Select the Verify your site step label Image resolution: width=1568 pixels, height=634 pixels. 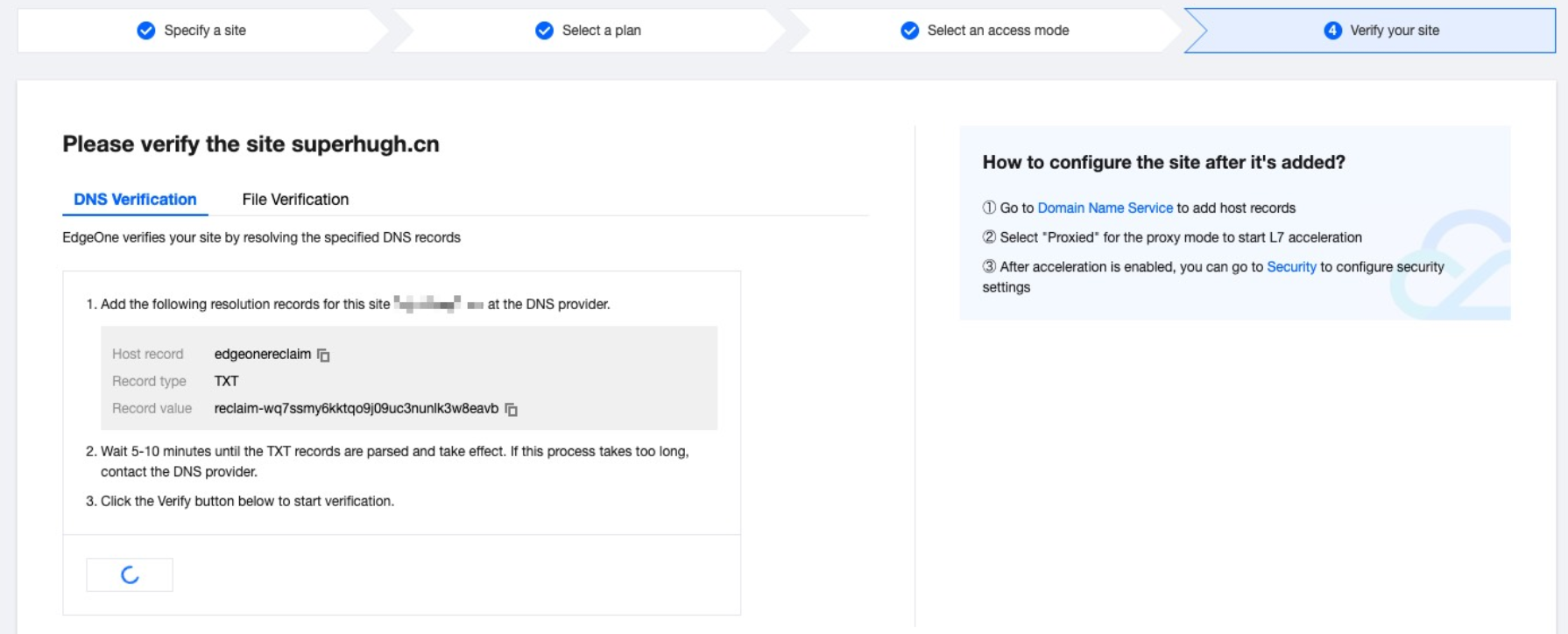tap(1394, 31)
